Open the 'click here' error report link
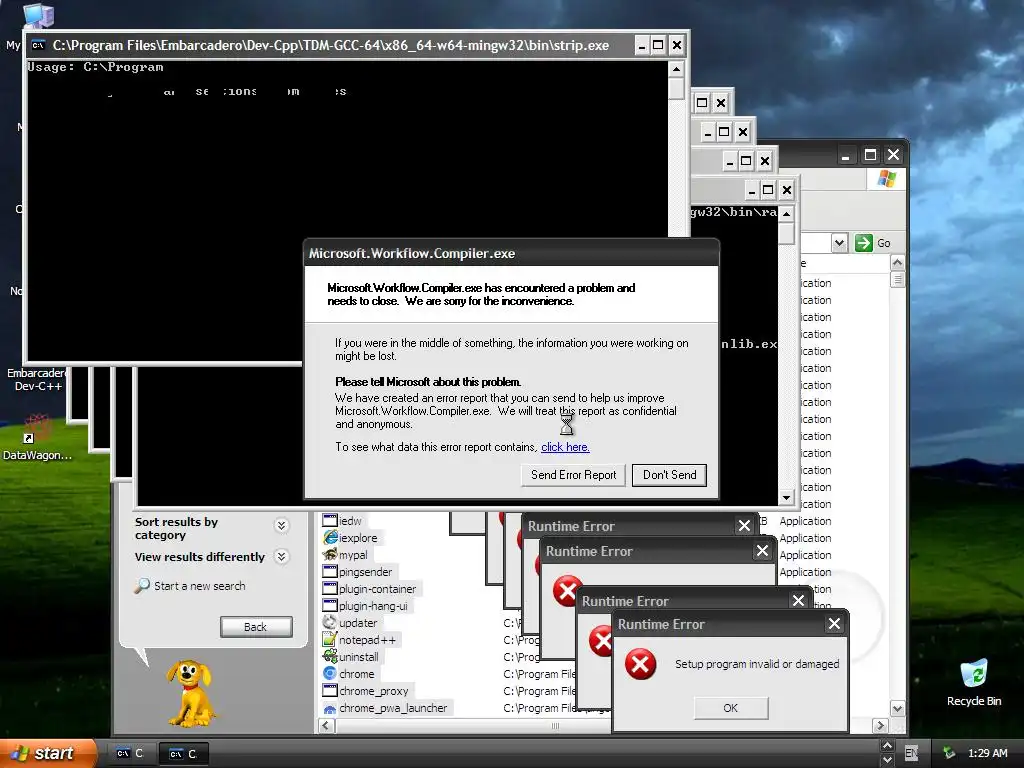 pyautogui.click(x=565, y=447)
